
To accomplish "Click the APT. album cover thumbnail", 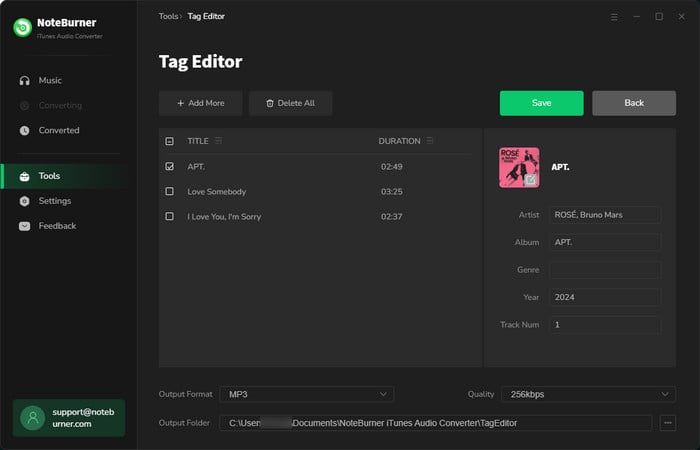I will (519, 167).
